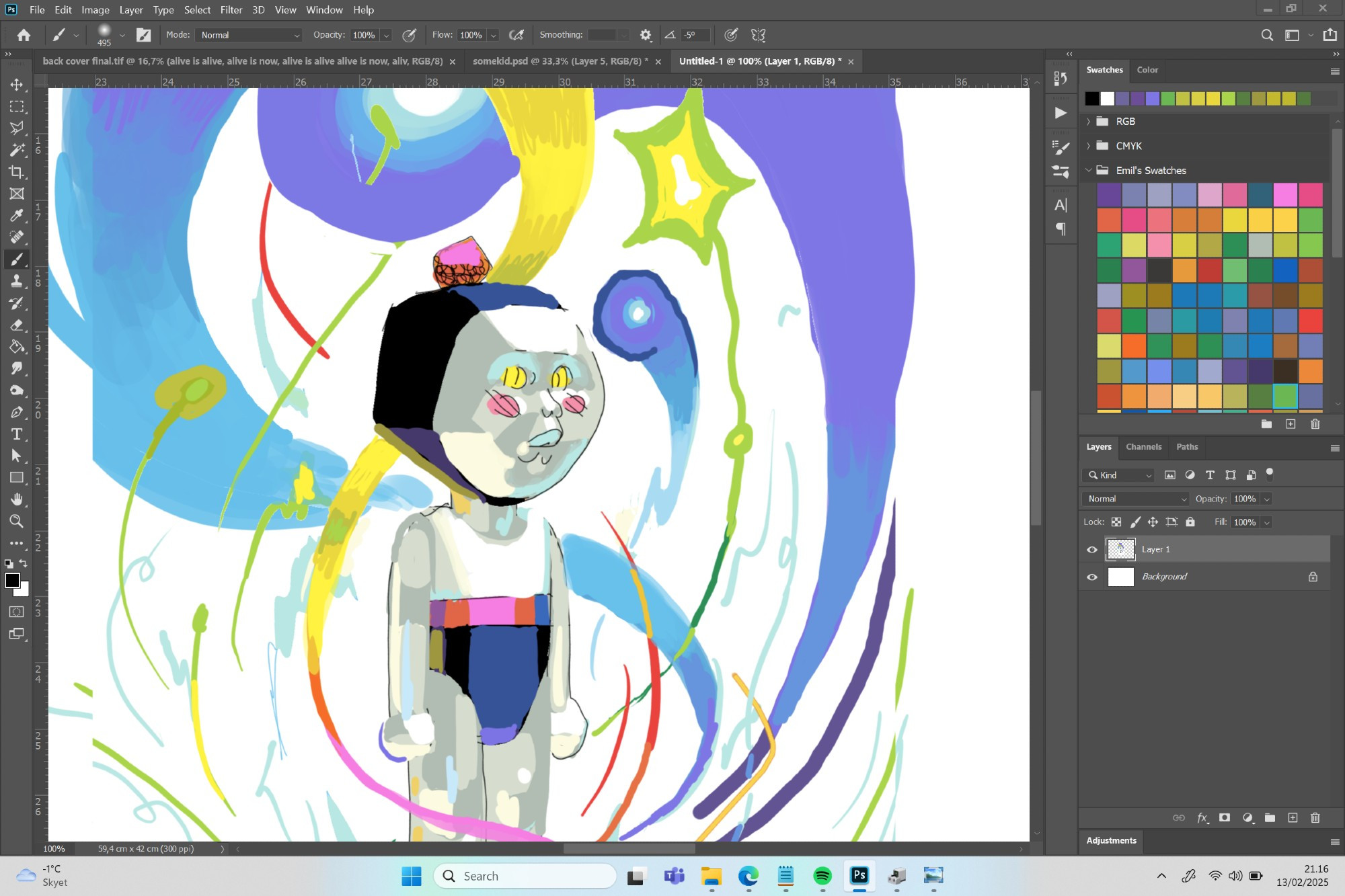Expand the CMYK swatch group
1345x896 pixels.
tap(1089, 146)
